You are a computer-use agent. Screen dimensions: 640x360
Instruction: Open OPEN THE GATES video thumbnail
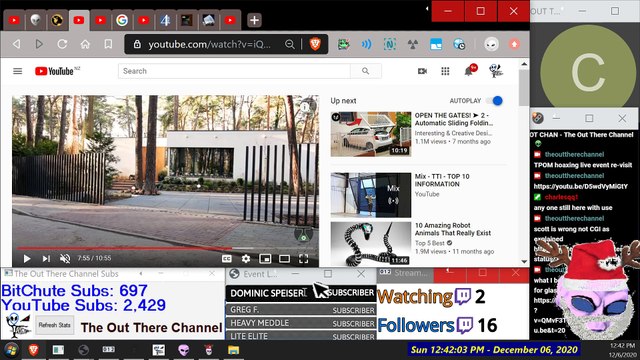tap(371, 134)
